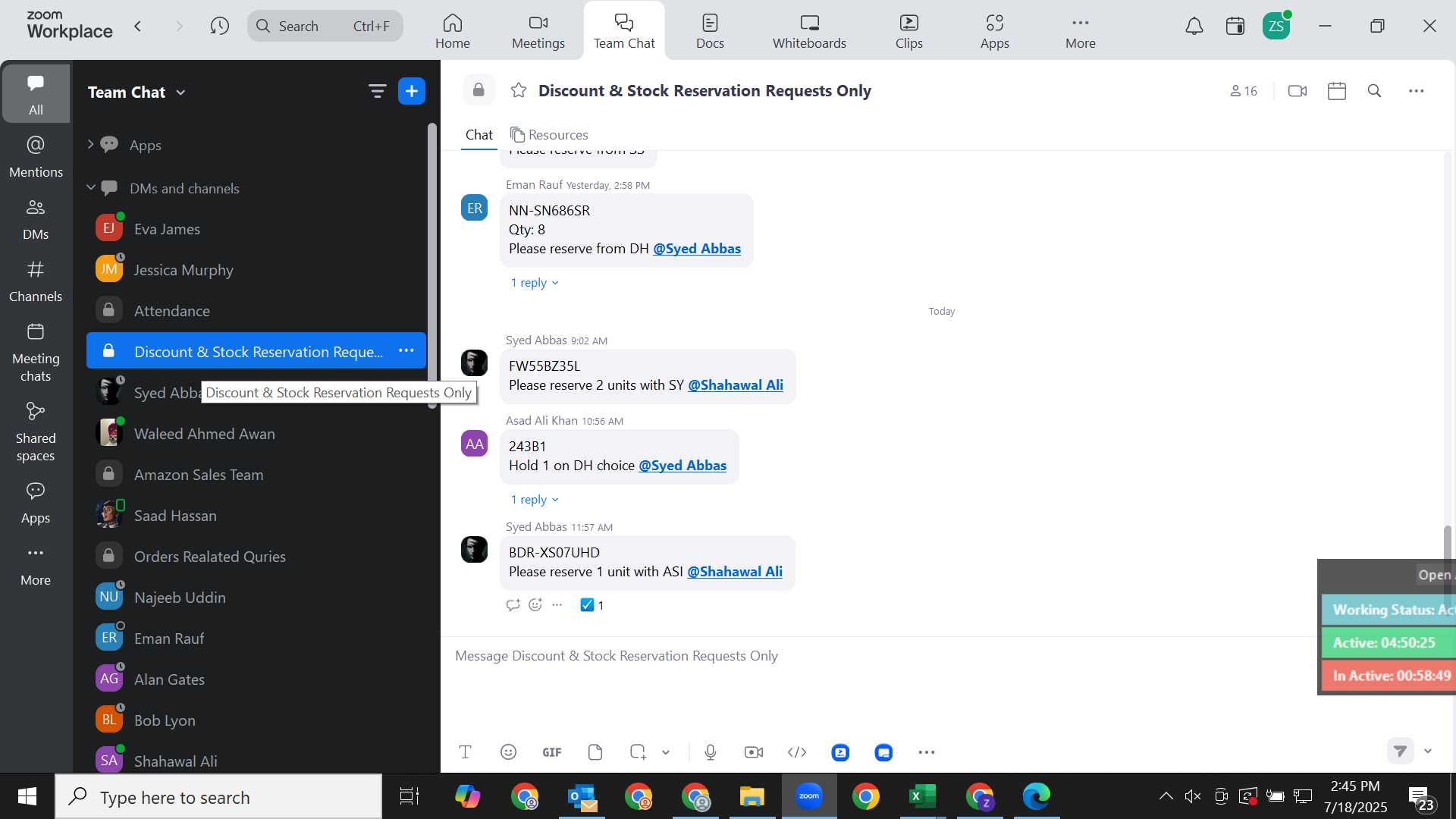Record an audio message with microphone

711,752
